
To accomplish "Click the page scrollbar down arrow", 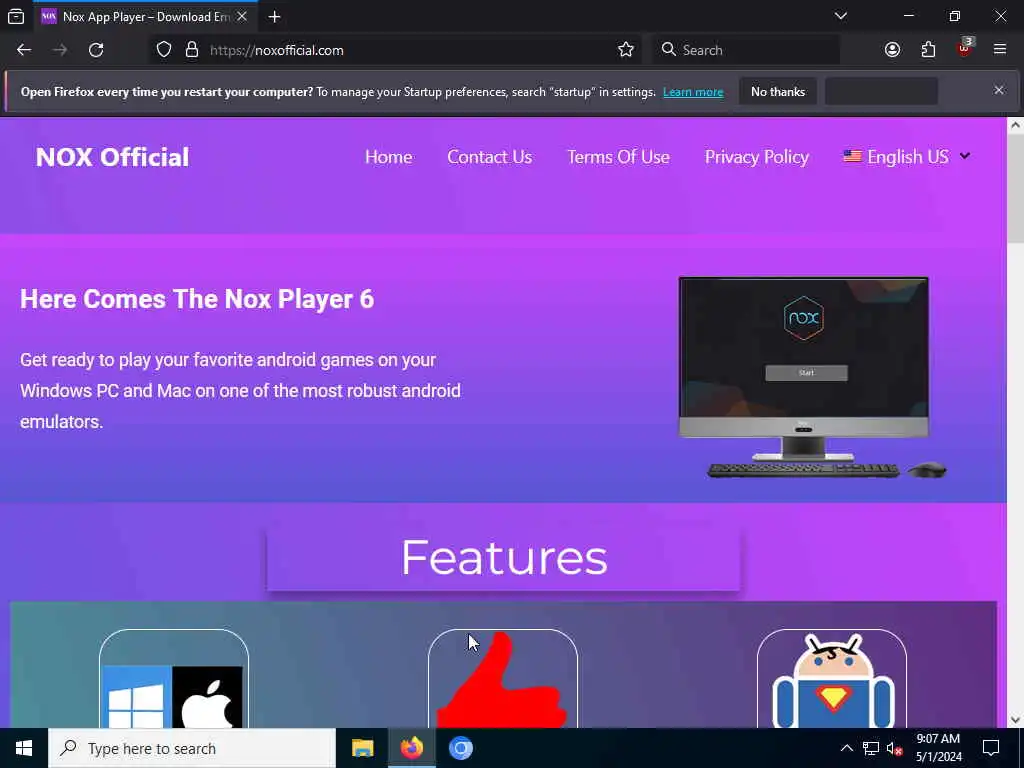I will click(1015, 720).
